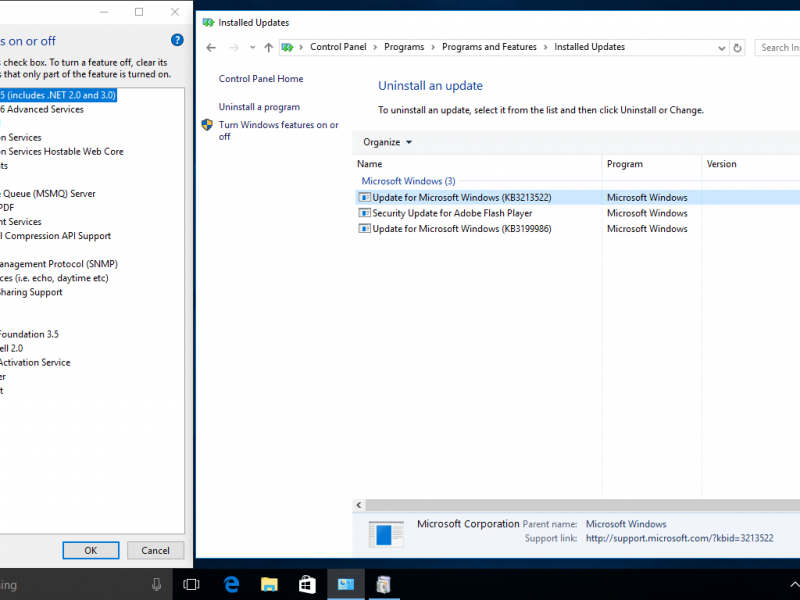Viewport: 800px width, 600px height.
Task: Launch Microsoft Edge from the taskbar
Action: [x=231, y=585]
